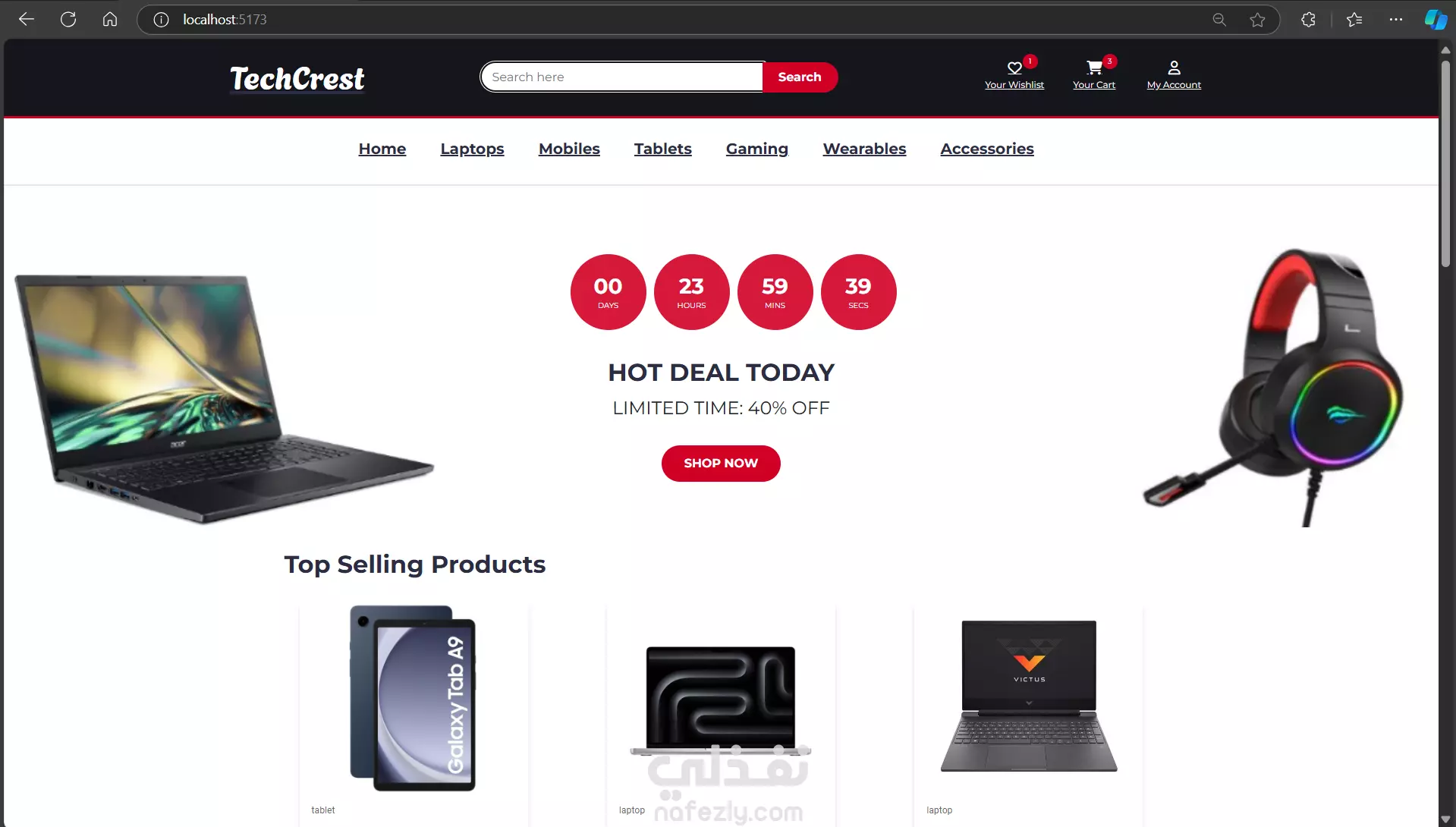
Task: Open the shopping cart icon
Action: click(1093, 68)
